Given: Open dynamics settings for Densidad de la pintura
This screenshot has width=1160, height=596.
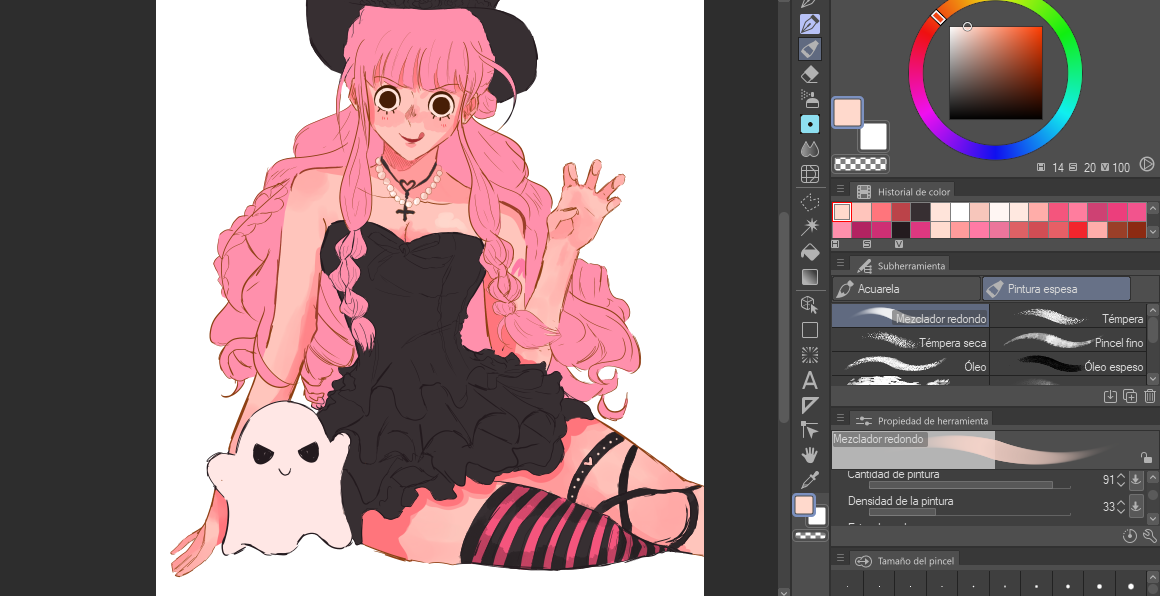Looking at the screenshot, I should (x=1136, y=507).
